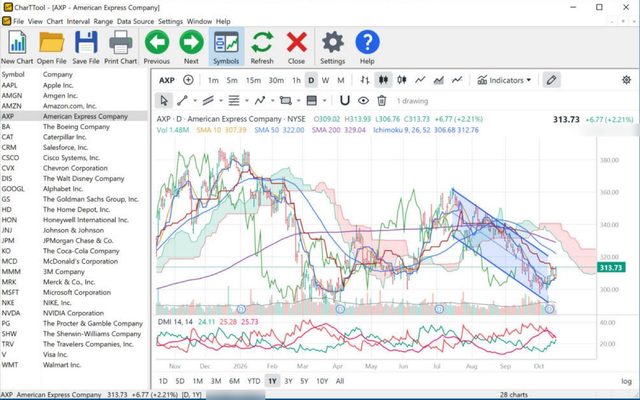Set chart range to YTD

click(254, 381)
